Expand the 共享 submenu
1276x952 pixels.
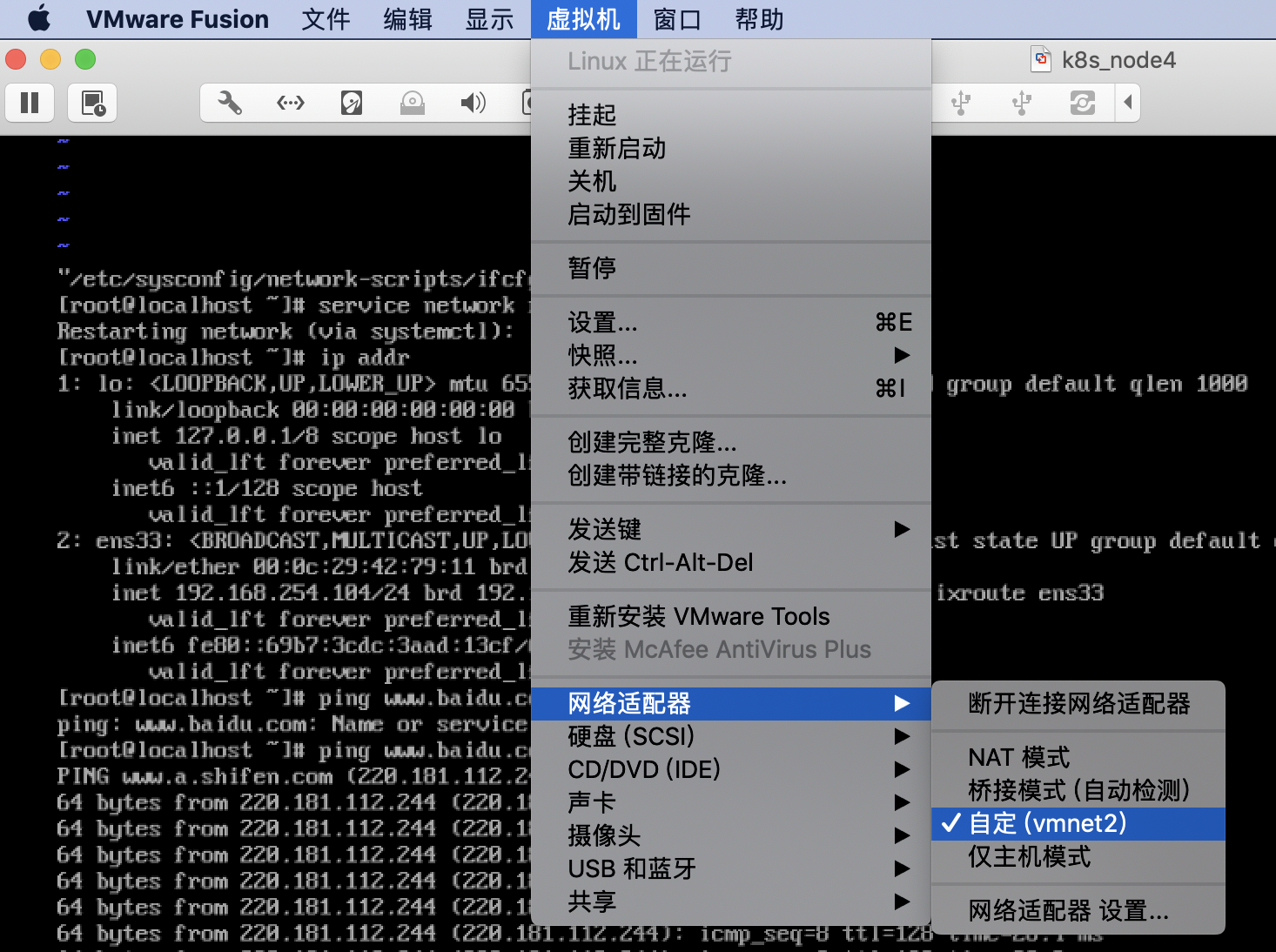731,902
